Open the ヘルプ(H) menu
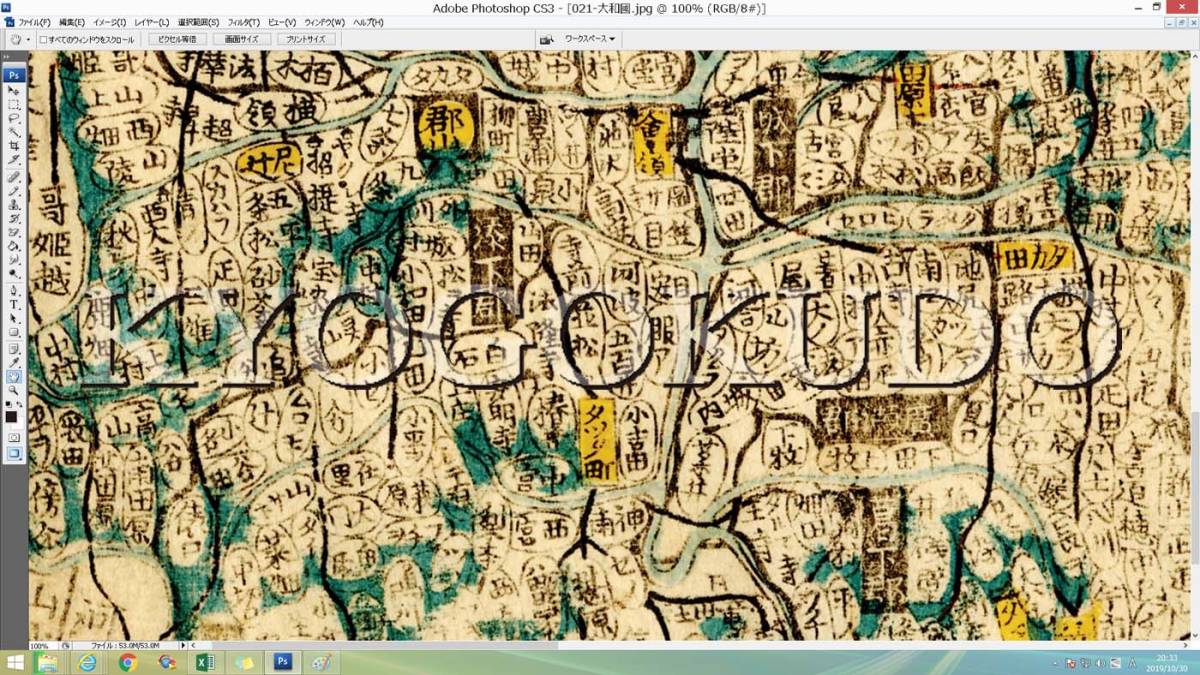This screenshot has height=675, width=1200. [x=367, y=22]
